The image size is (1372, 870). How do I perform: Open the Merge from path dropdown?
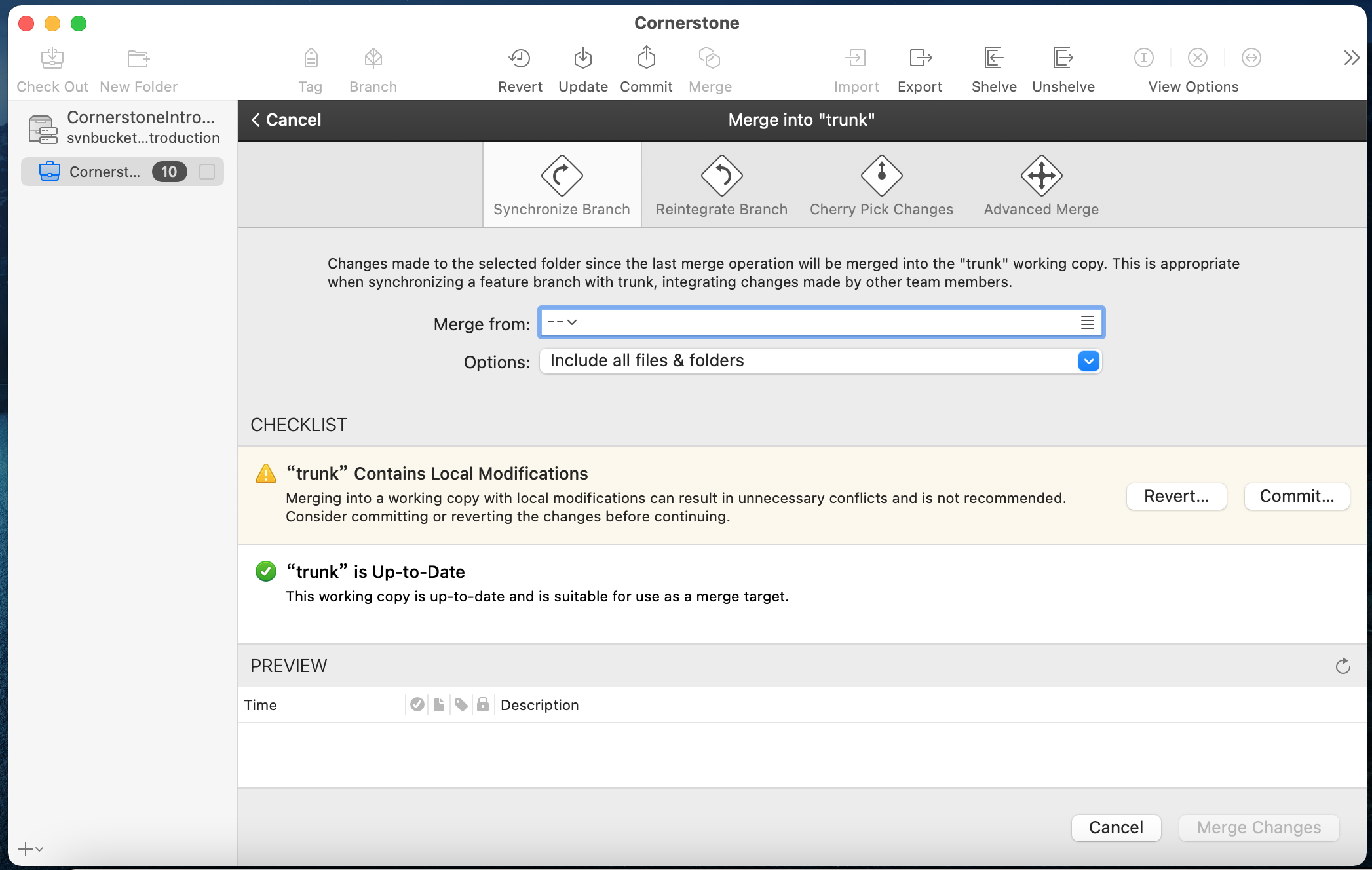click(562, 322)
